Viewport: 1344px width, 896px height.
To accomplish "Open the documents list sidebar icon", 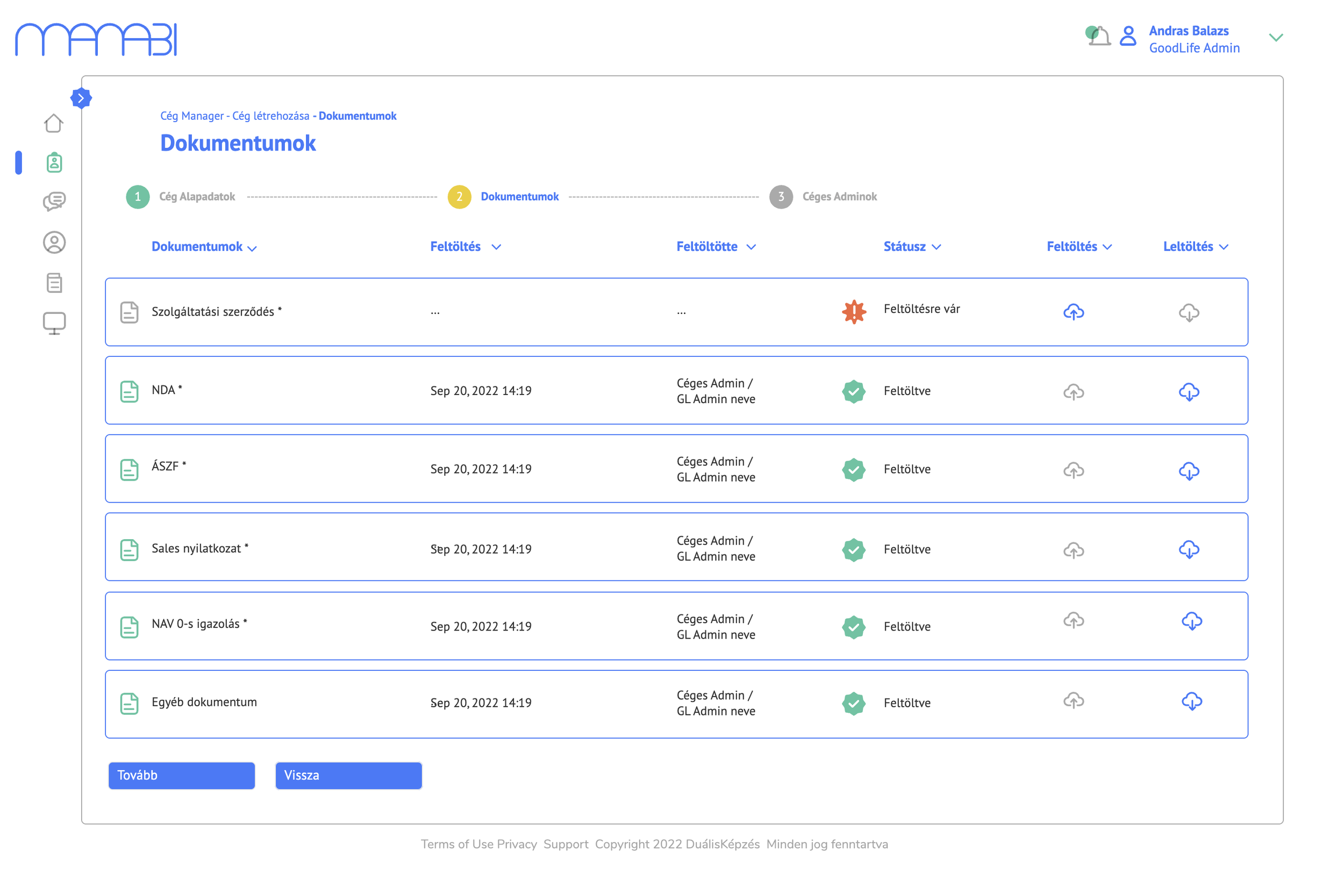I will (x=54, y=283).
